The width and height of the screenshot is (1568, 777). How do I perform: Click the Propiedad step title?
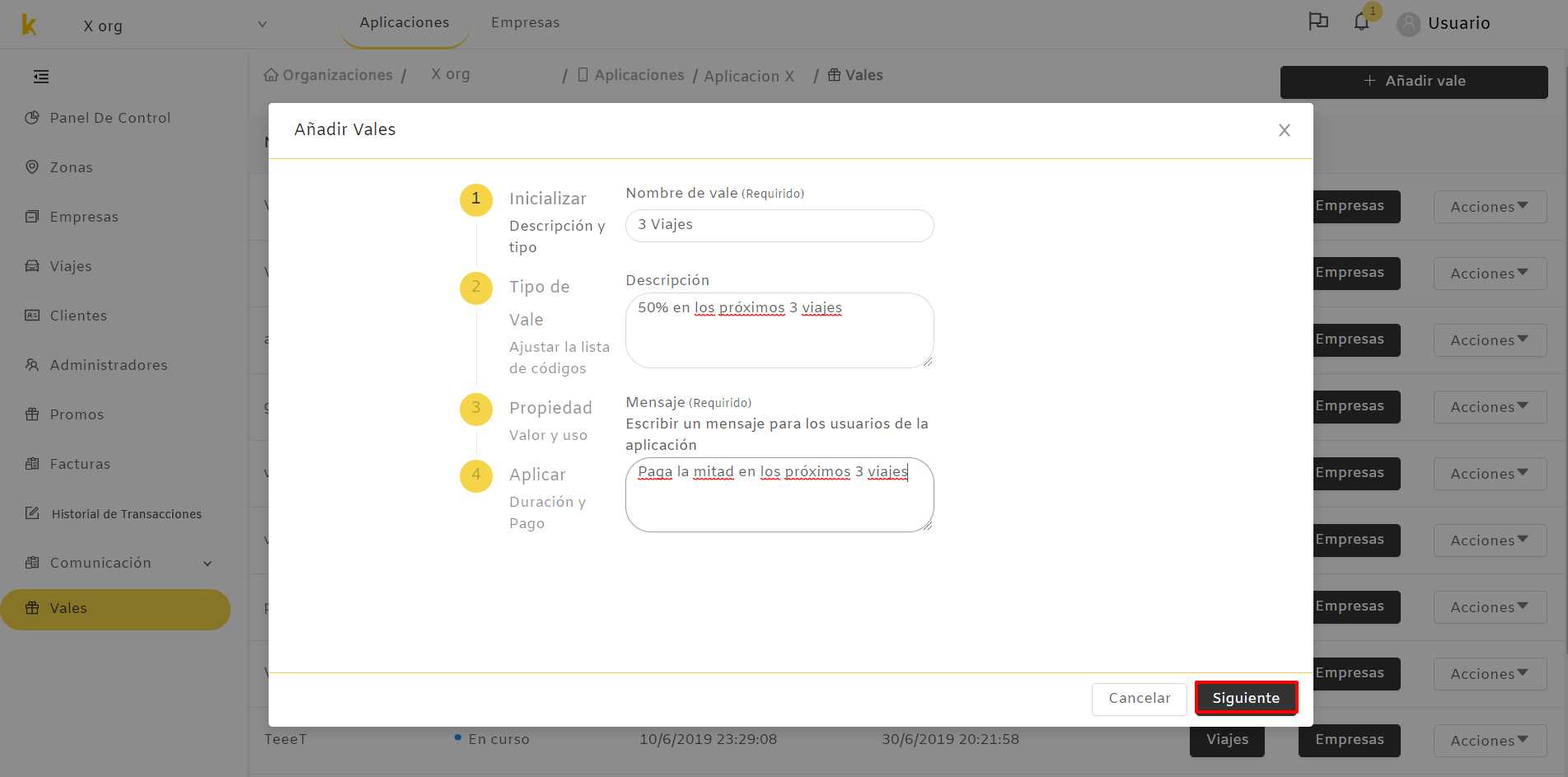coord(550,409)
